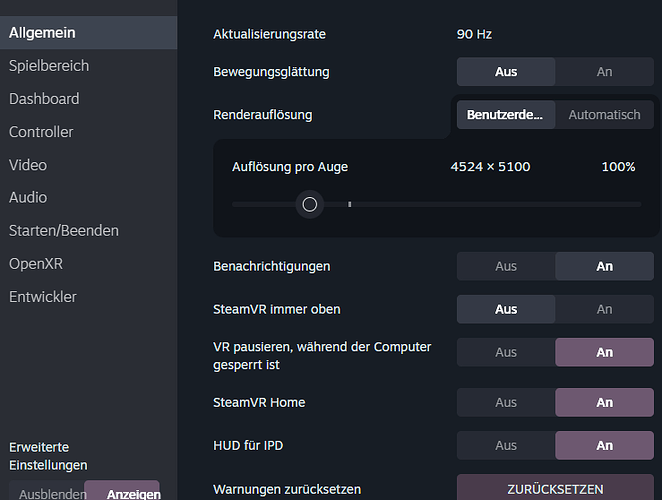Screen dimensions: 662x500
Task: Click ZURÜCKSETZEN to reset warnings
Action: coord(555,487)
